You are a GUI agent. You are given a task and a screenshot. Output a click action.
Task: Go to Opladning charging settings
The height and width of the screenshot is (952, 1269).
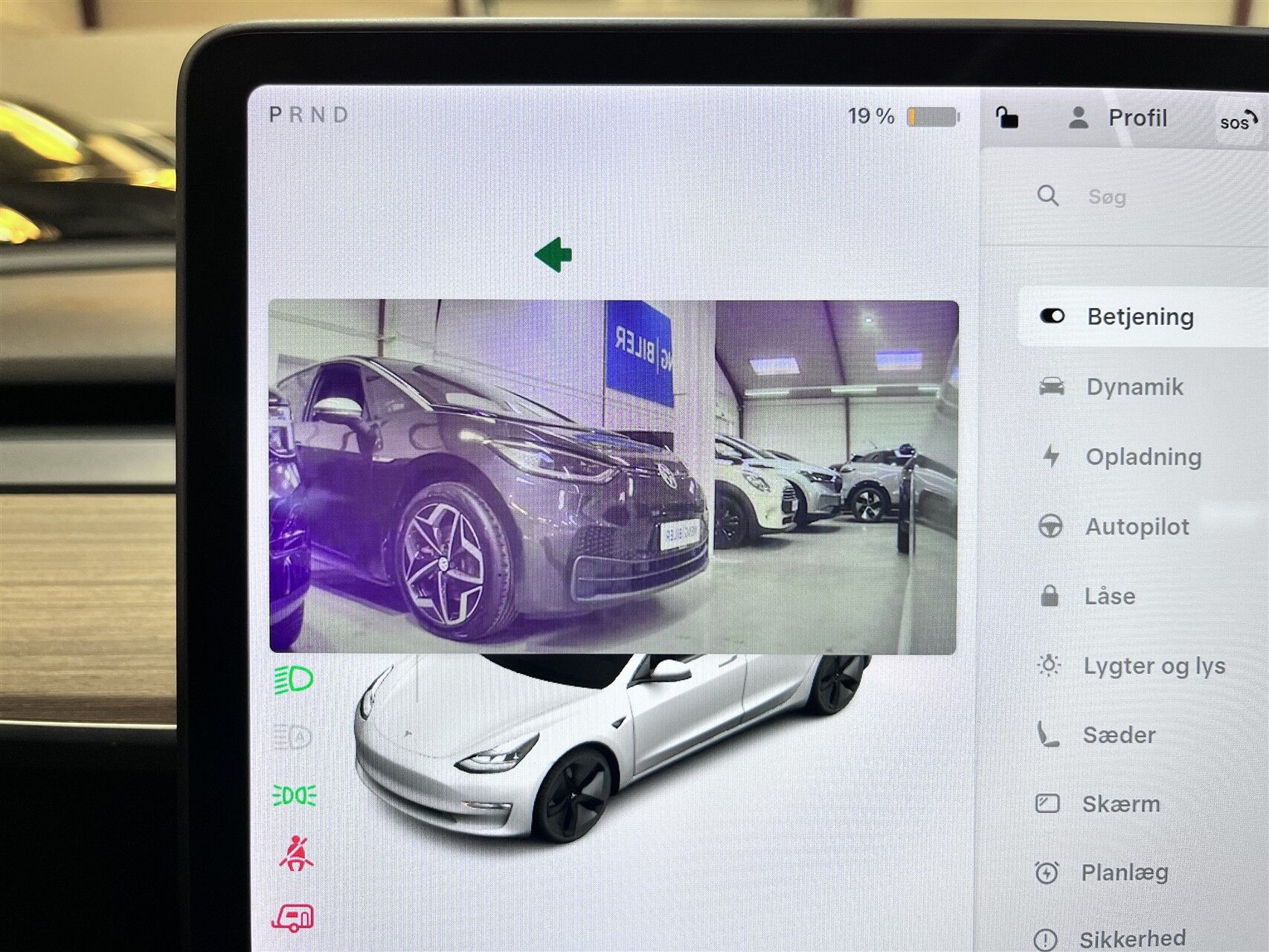tap(1143, 457)
